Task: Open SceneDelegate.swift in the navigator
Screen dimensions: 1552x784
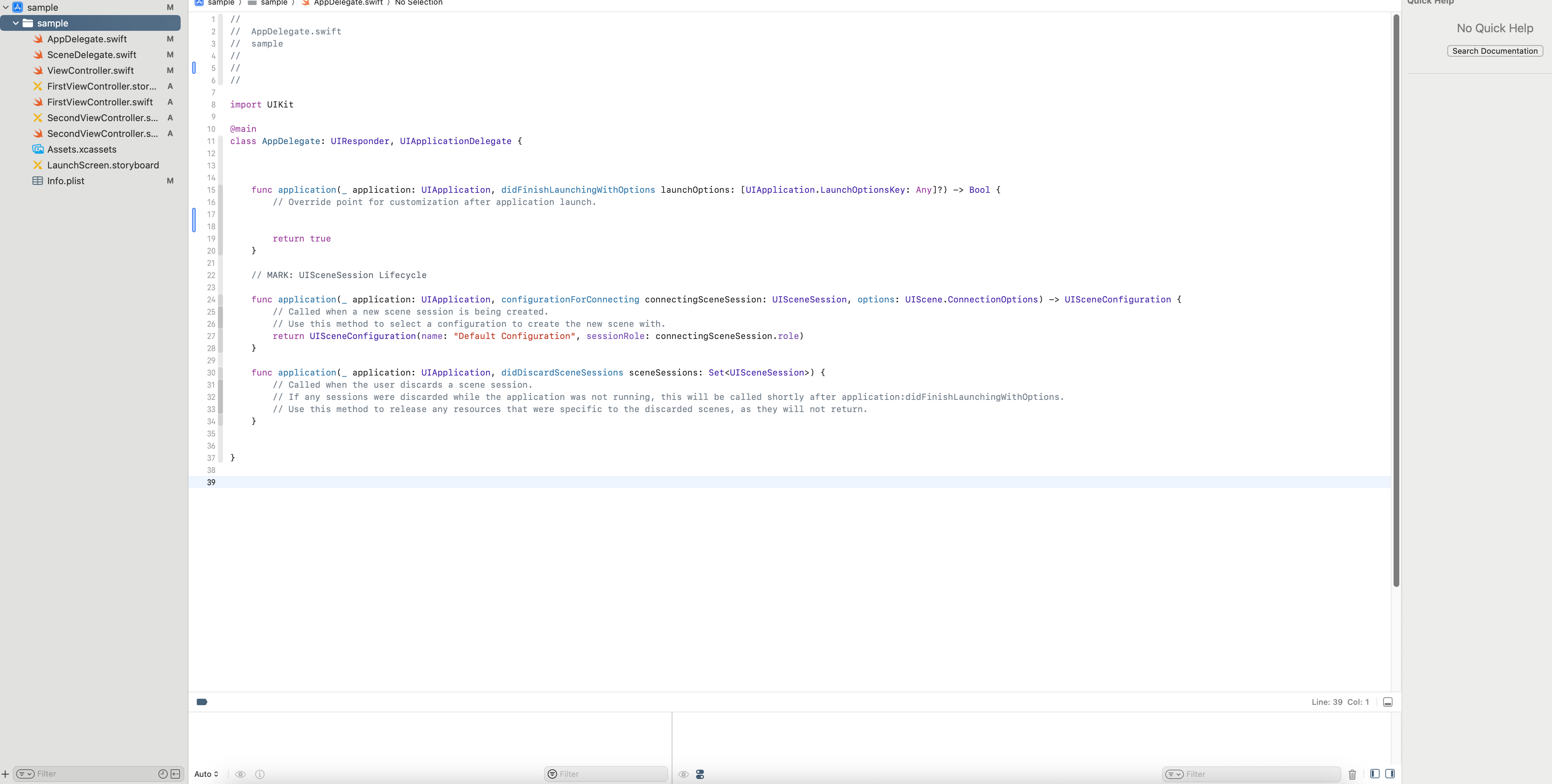Action: point(91,55)
